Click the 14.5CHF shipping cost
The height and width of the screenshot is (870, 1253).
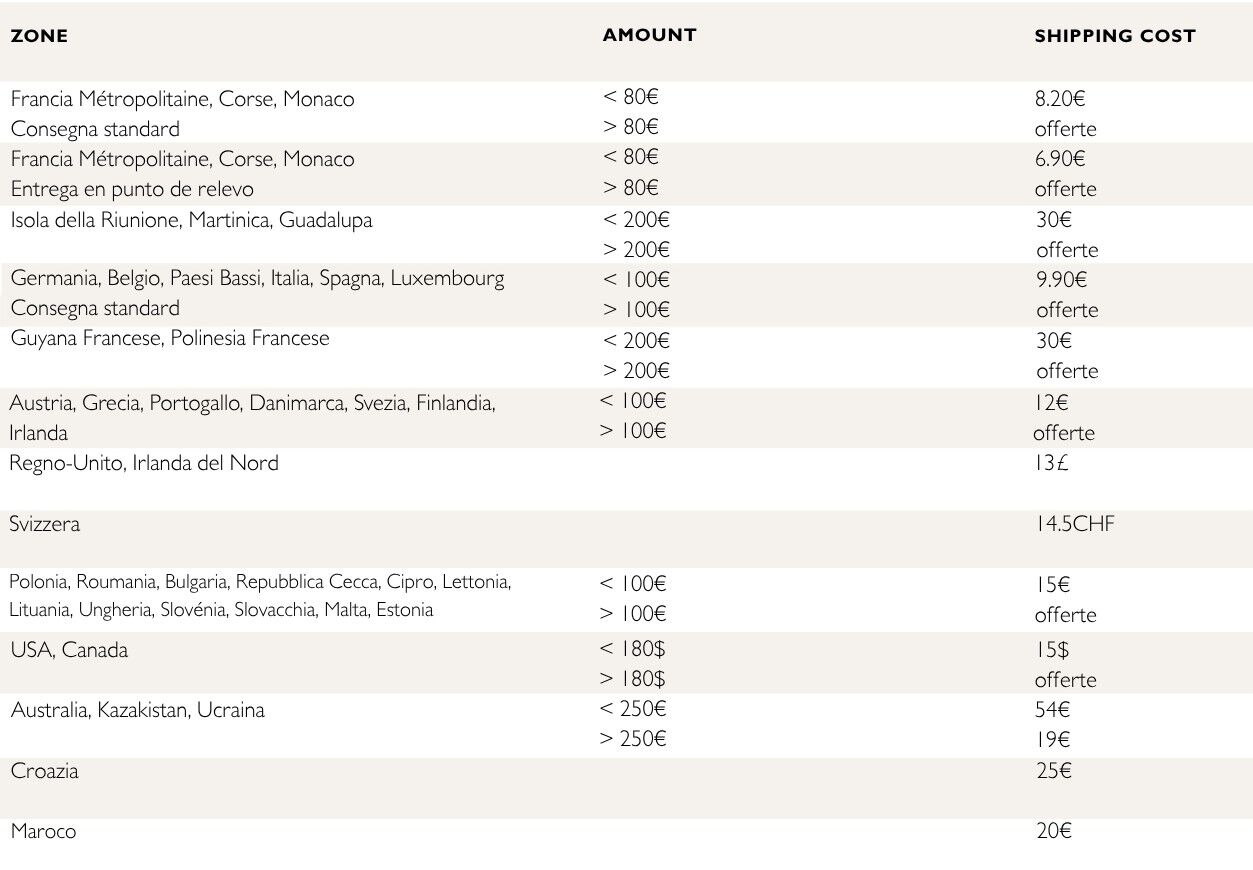[1074, 524]
